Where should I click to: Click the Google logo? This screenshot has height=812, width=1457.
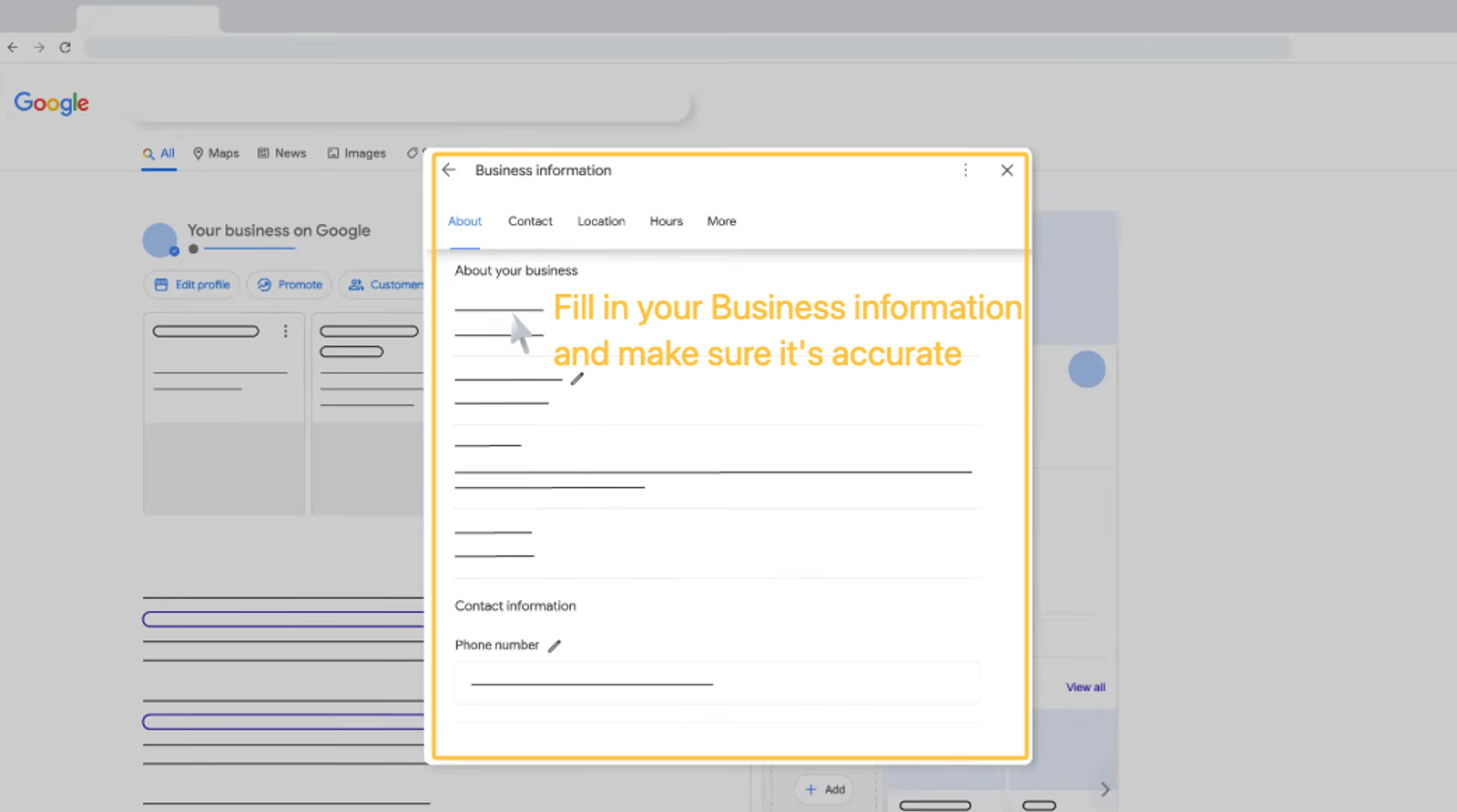coord(52,103)
